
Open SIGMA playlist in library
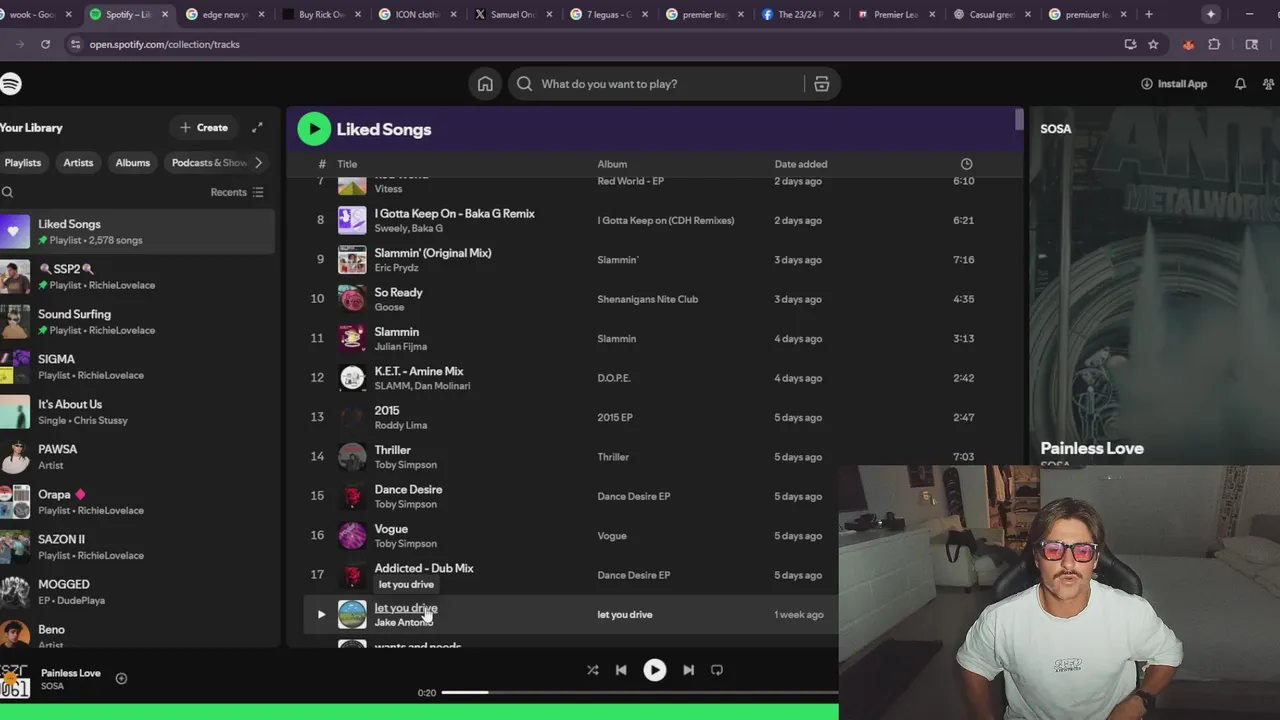[137, 367]
